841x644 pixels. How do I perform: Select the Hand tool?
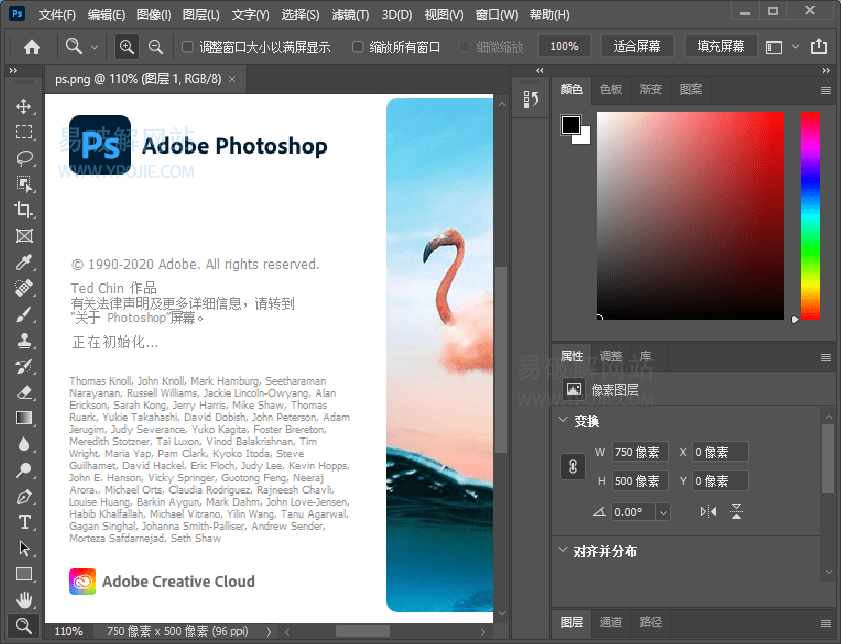24,599
